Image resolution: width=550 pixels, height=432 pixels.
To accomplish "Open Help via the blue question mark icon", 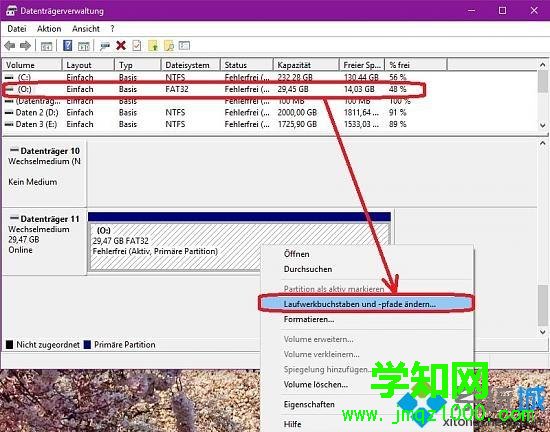I will click(67, 46).
